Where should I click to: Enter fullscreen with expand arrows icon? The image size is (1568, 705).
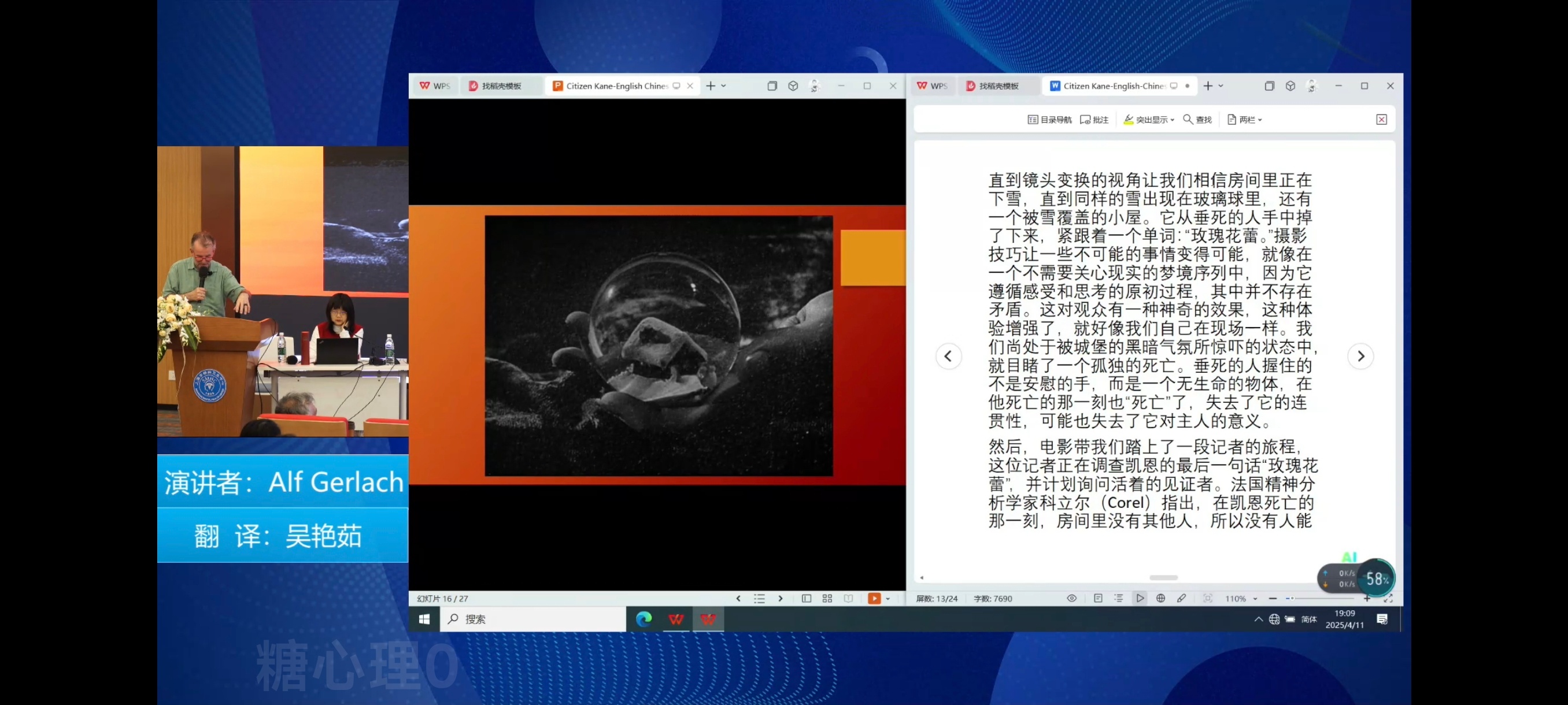tap(1388, 599)
